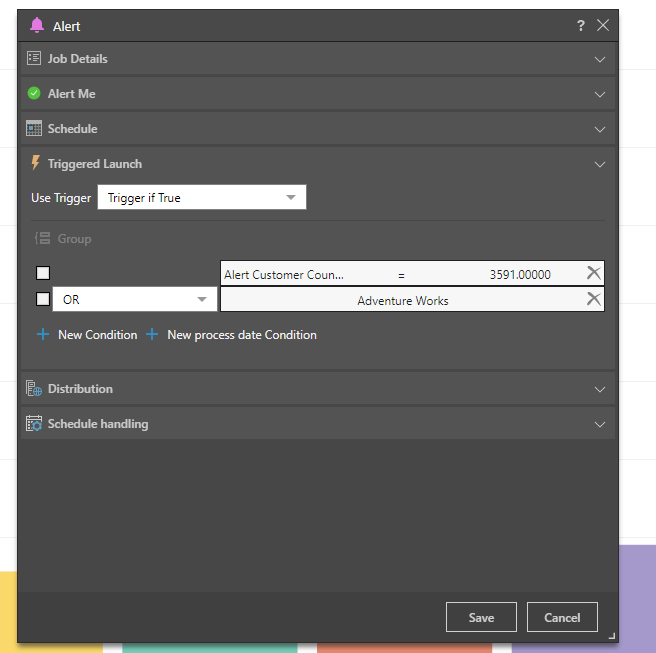Add a New Condition
This screenshot has height=653, width=656.
(x=87, y=335)
